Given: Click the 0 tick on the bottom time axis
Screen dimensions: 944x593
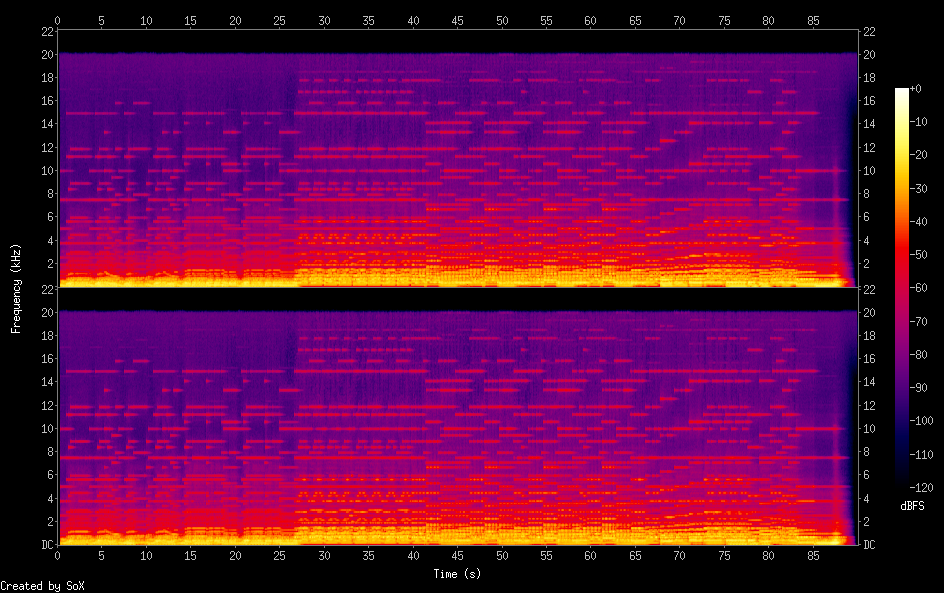Looking at the screenshot, I should (x=58, y=556).
